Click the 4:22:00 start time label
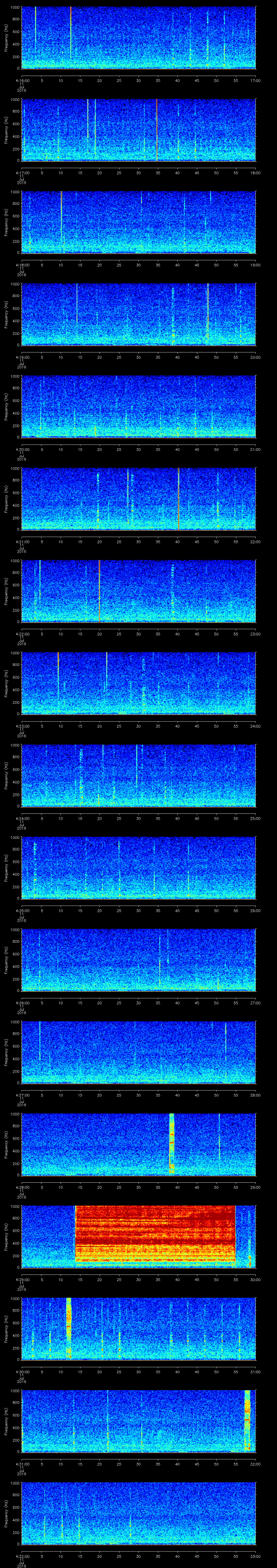The width and height of the screenshot is (277, 1568). point(22,634)
